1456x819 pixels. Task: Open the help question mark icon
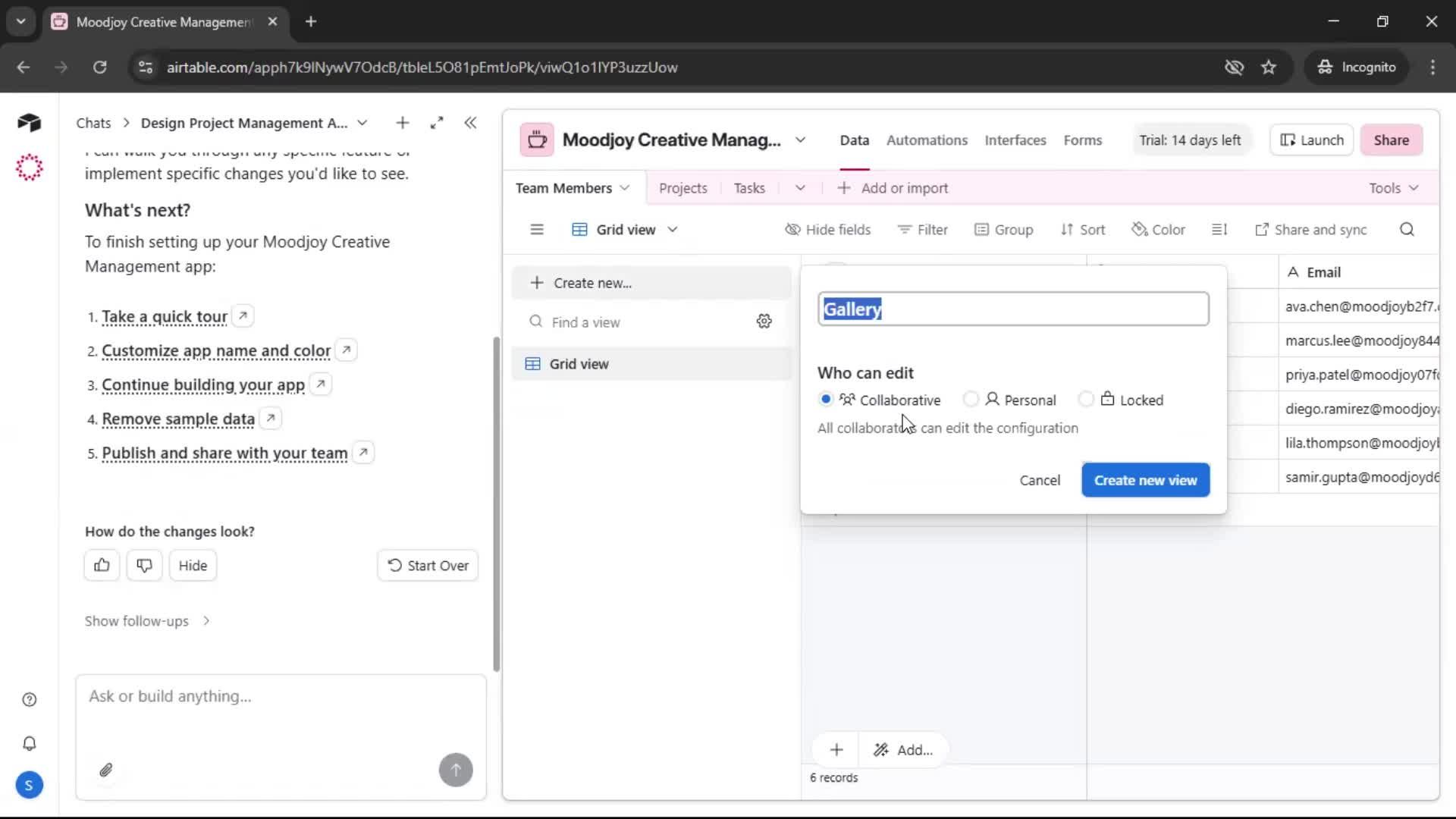[30, 699]
